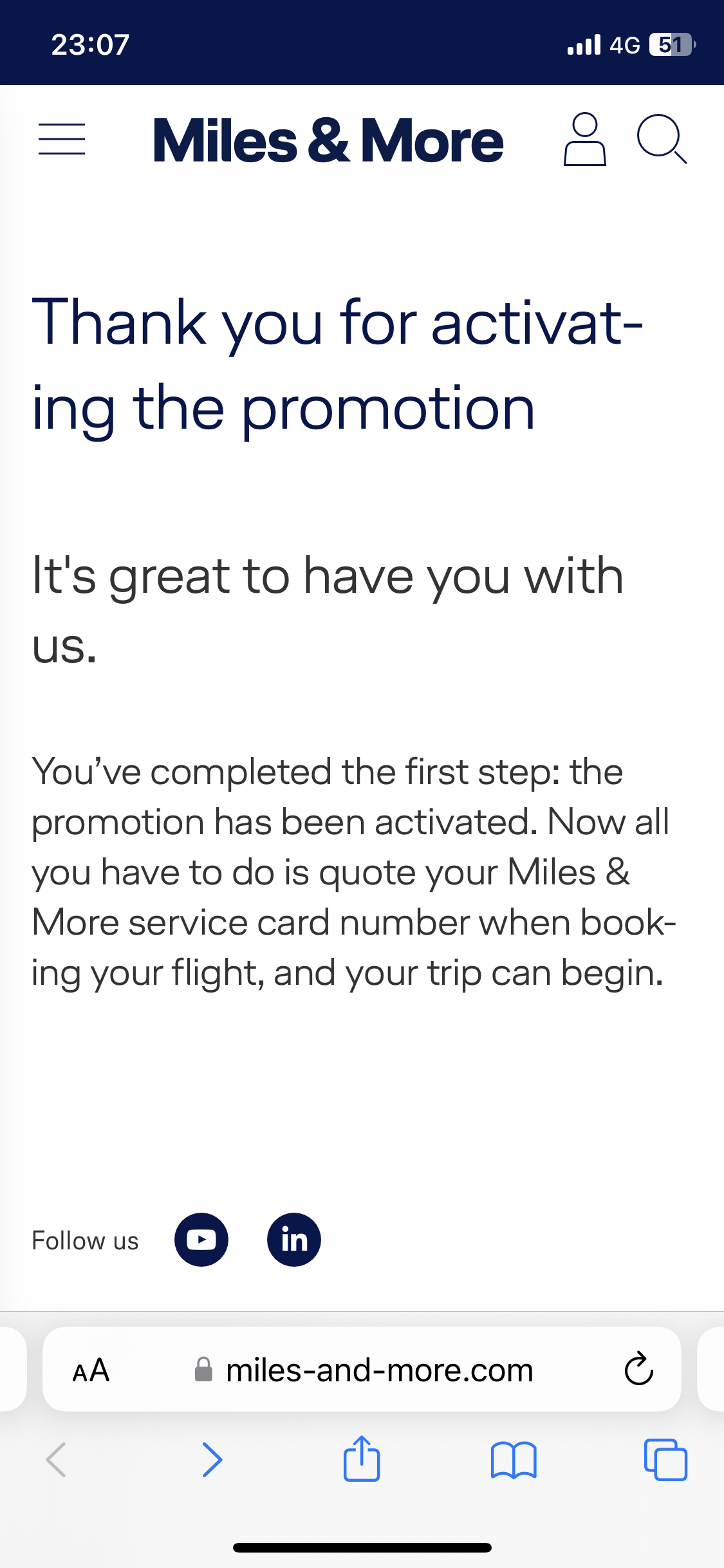Visit the Miles & More YouTube channel
The image size is (724, 1568).
(x=201, y=1240)
